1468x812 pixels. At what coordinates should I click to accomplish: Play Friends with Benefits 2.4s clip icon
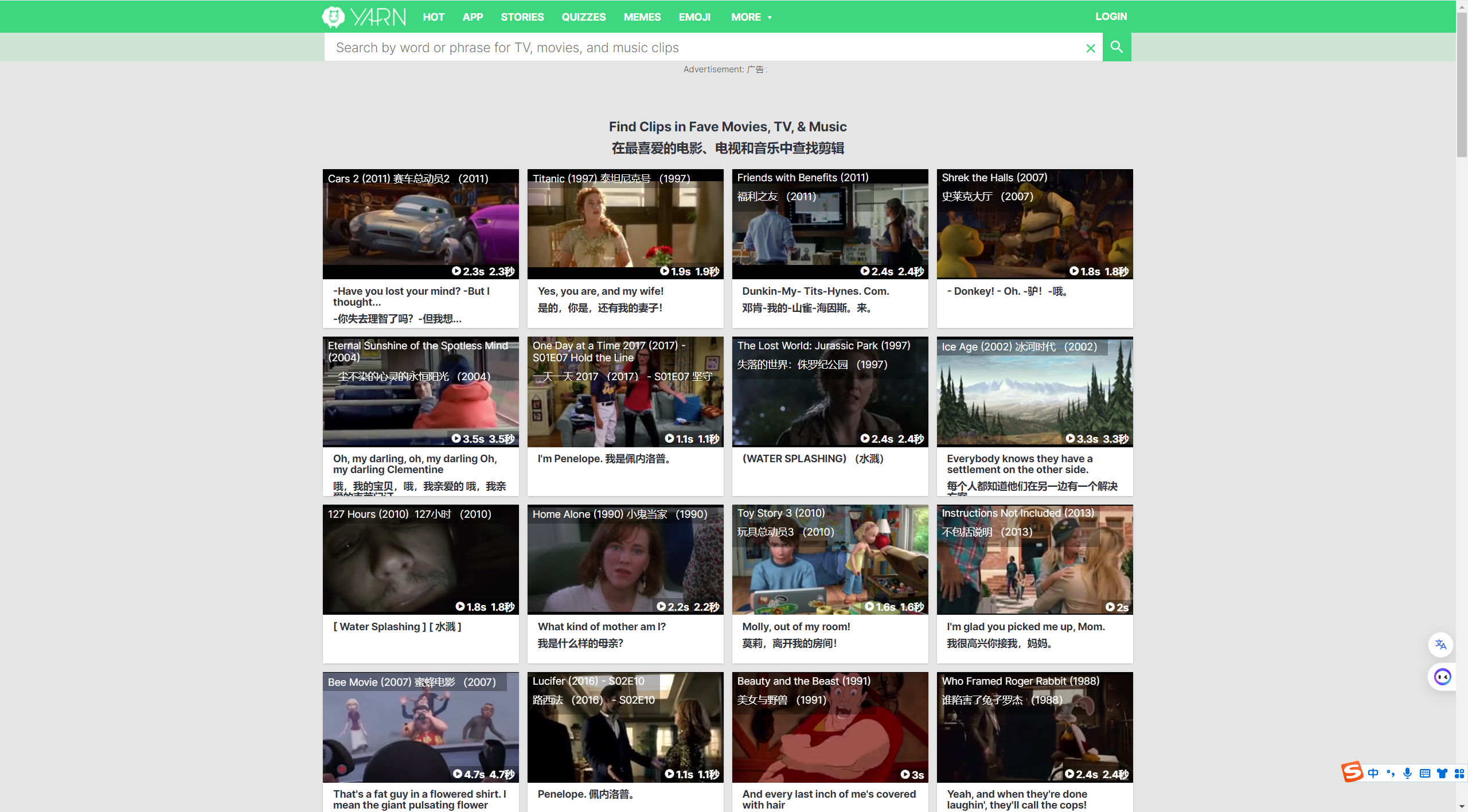(865, 271)
